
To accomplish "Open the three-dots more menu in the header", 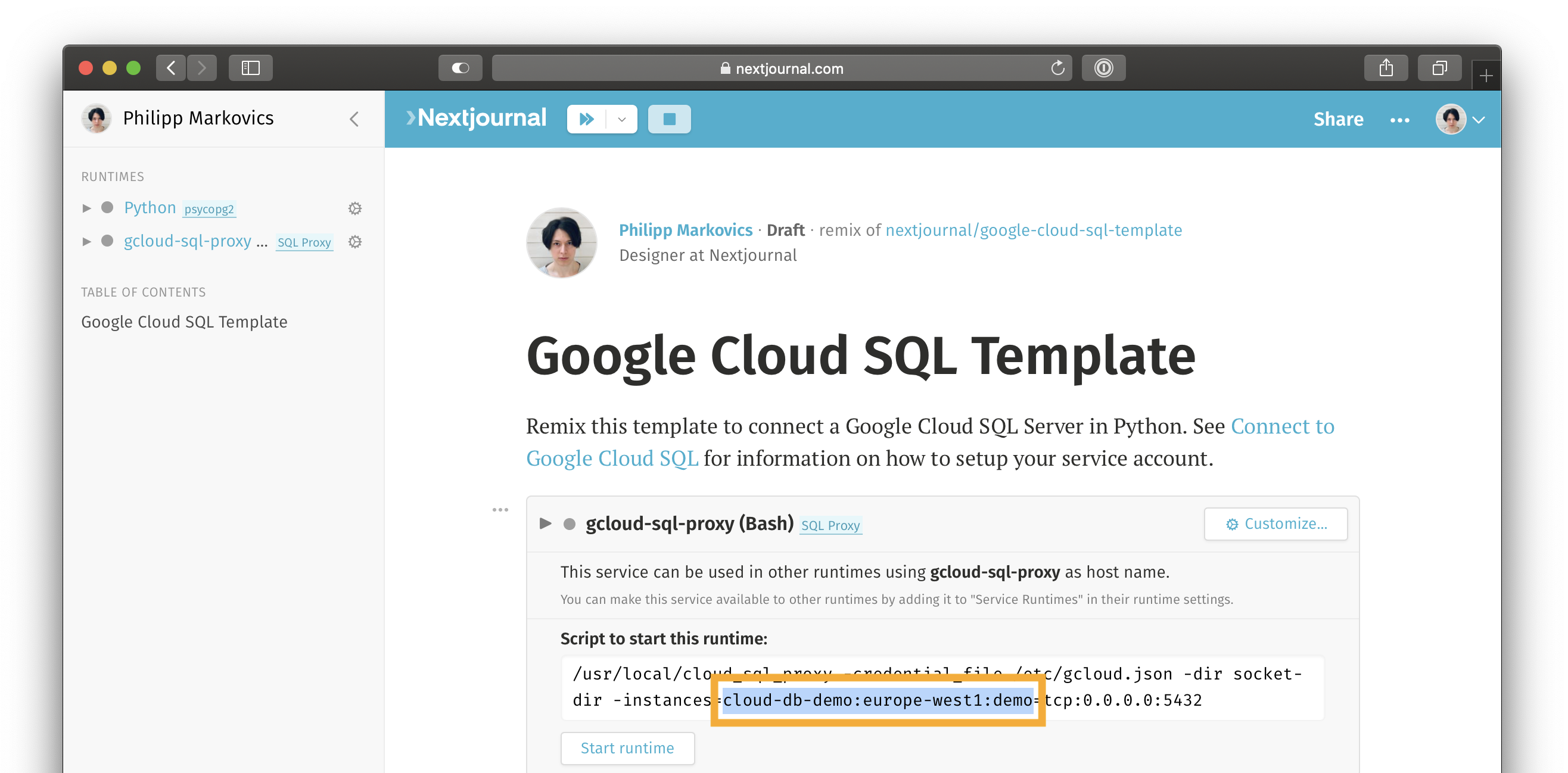I will pyautogui.click(x=1399, y=120).
